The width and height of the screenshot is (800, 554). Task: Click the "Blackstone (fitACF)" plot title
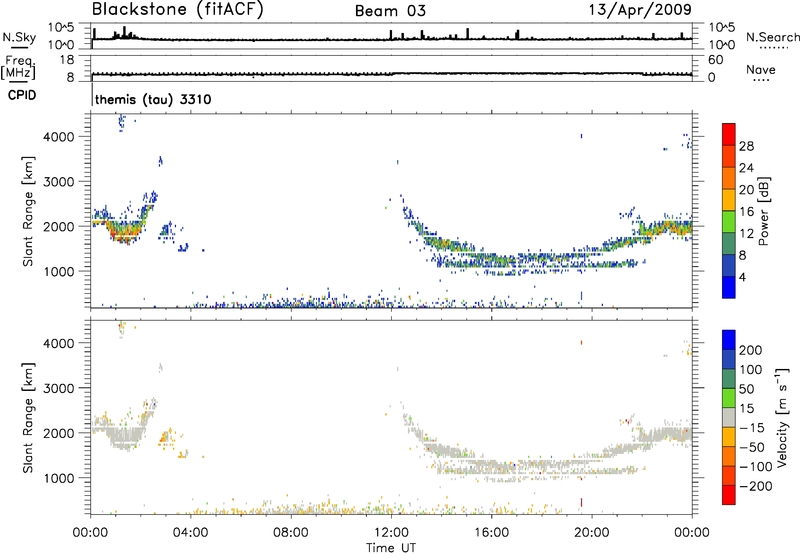[x=178, y=10]
